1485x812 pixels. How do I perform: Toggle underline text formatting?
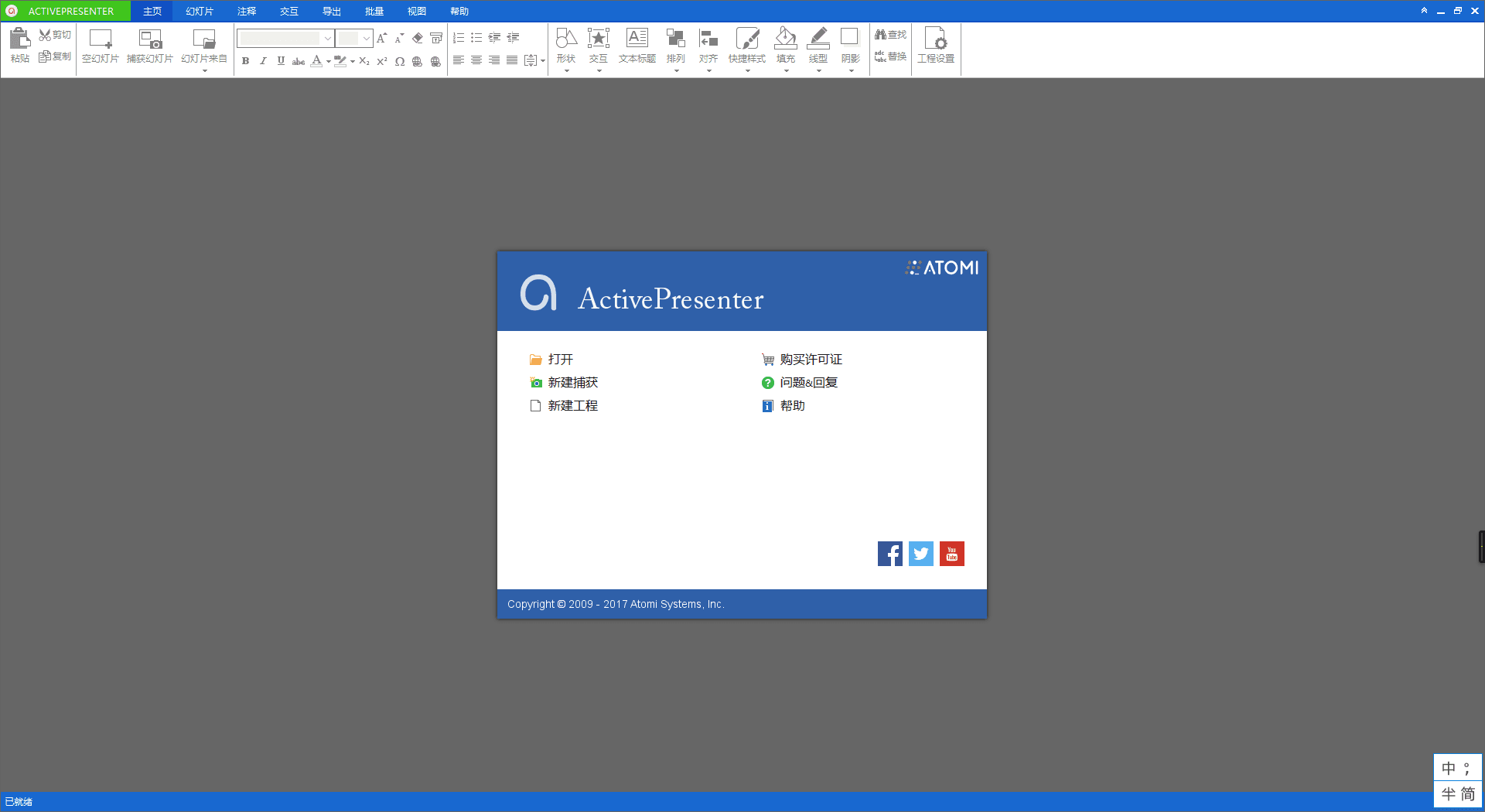click(281, 60)
